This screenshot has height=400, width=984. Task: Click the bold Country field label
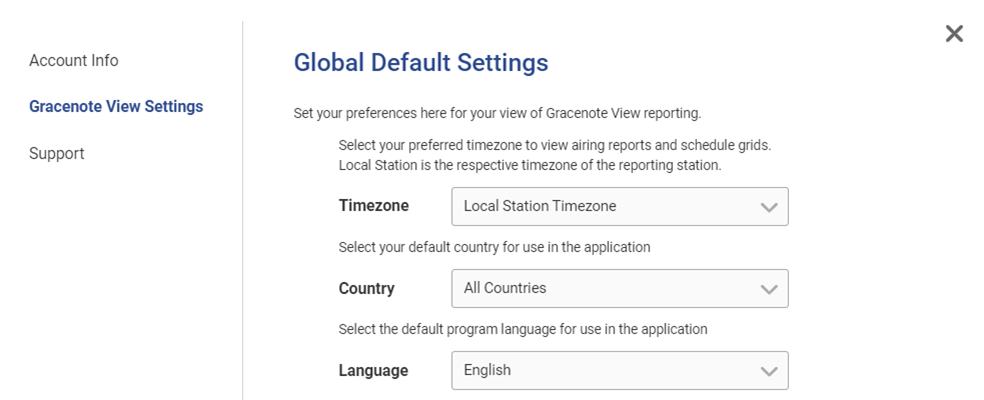tap(367, 289)
